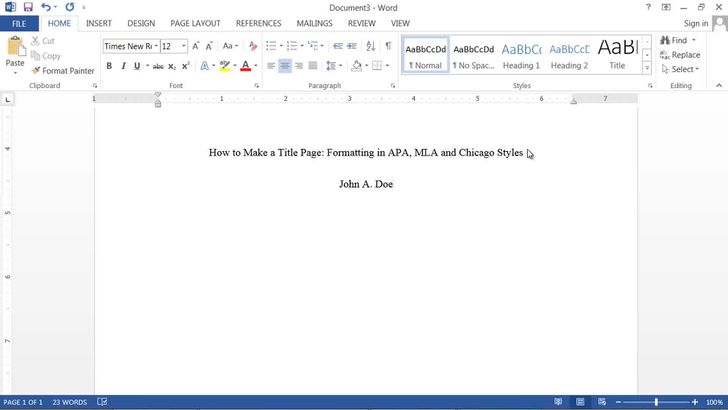Open the FILE tab
The image size is (728, 410).
tap(19, 24)
